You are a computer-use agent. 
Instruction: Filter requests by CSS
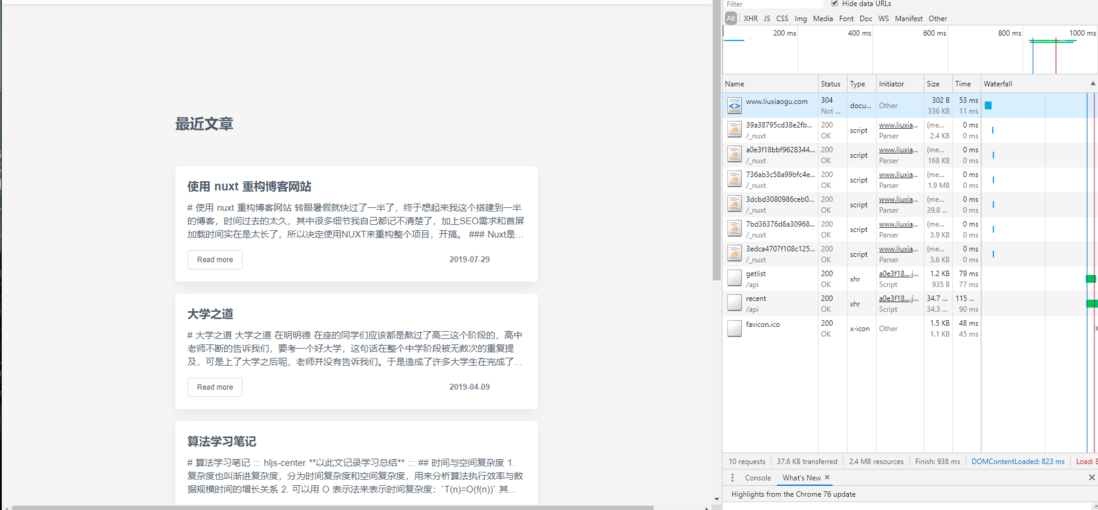(782, 18)
